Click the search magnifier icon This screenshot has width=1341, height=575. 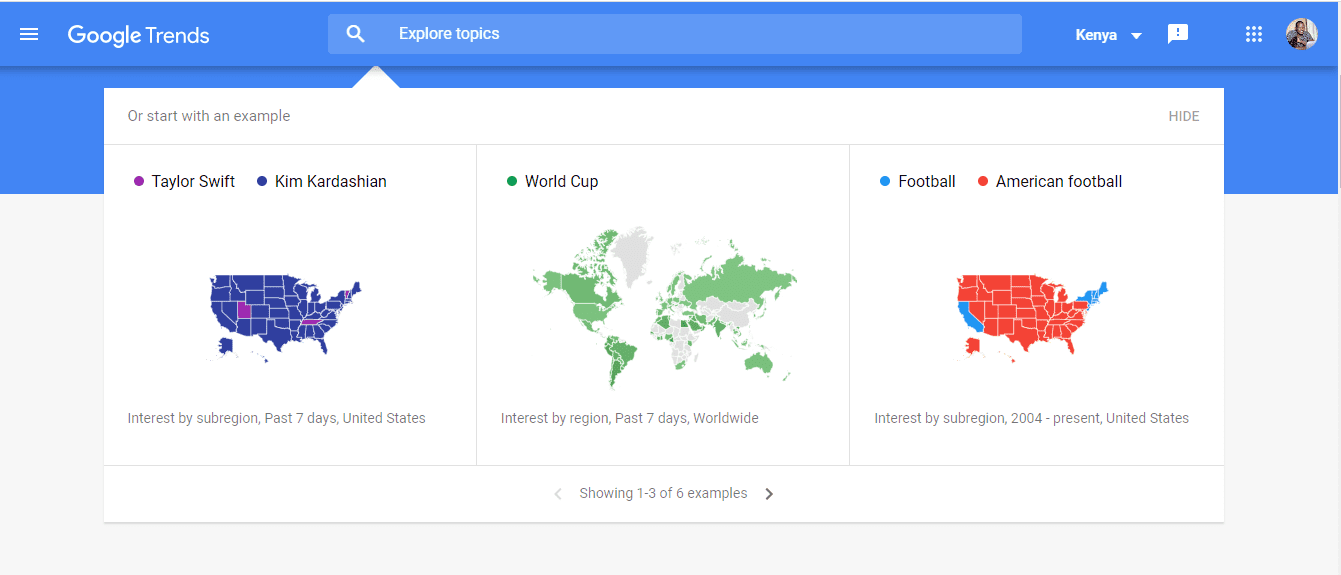pyautogui.click(x=356, y=34)
